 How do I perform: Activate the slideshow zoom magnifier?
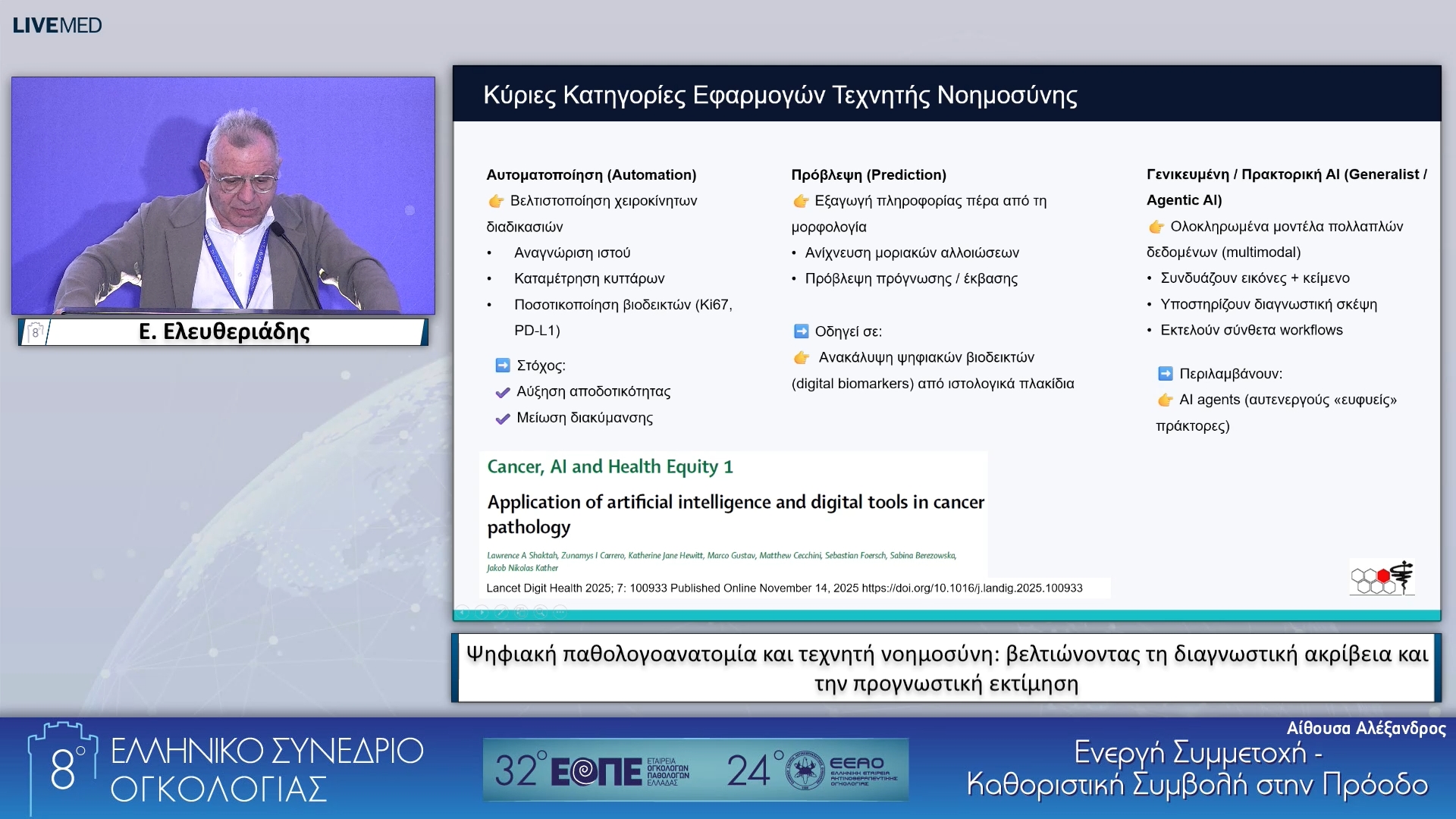(541, 611)
